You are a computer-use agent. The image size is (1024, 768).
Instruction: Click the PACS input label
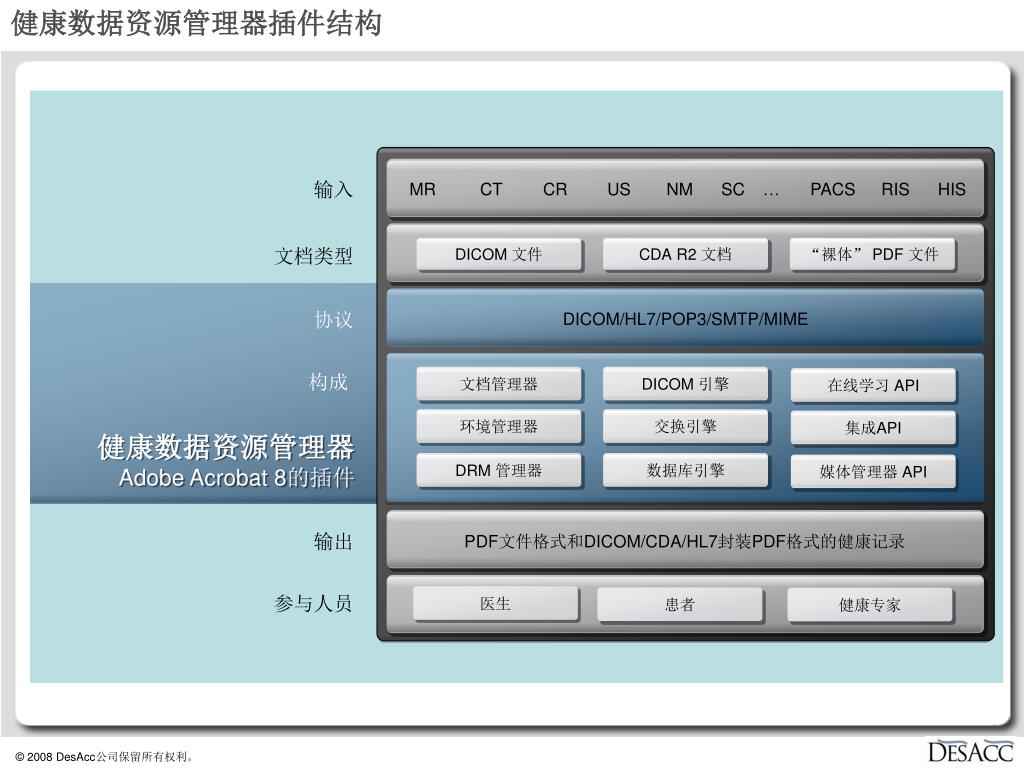(833, 189)
